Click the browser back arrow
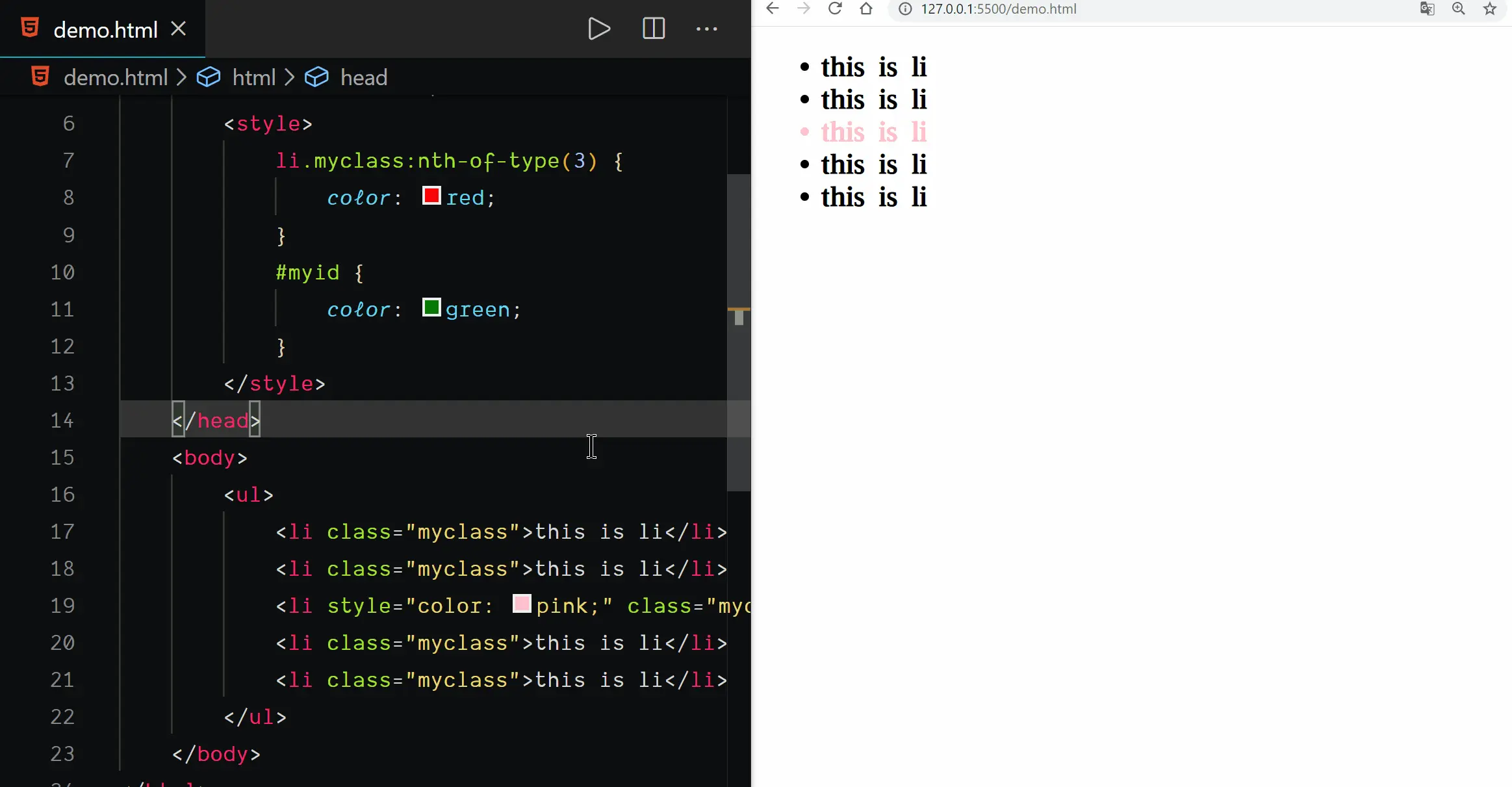The height and width of the screenshot is (787, 1512). pos(773,8)
